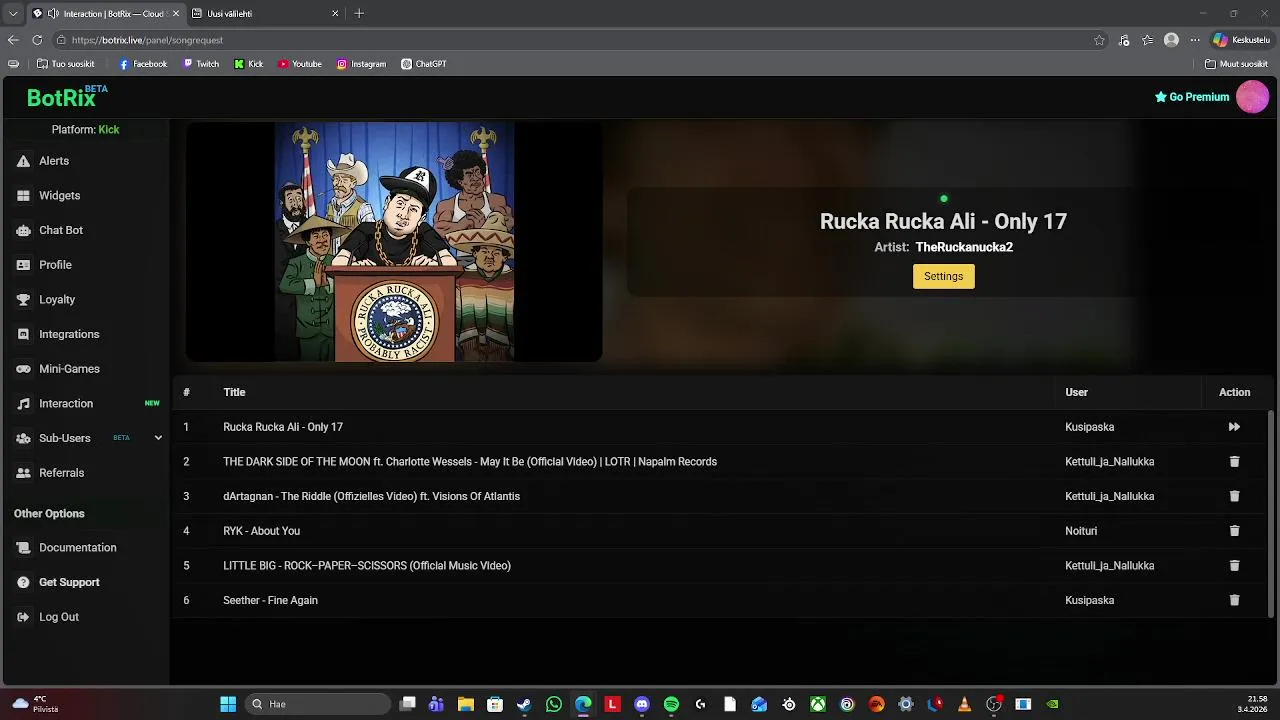The image size is (1280, 720).
Task: Close the Uusi välilehti tab
Action: click(x=335, y=14)
